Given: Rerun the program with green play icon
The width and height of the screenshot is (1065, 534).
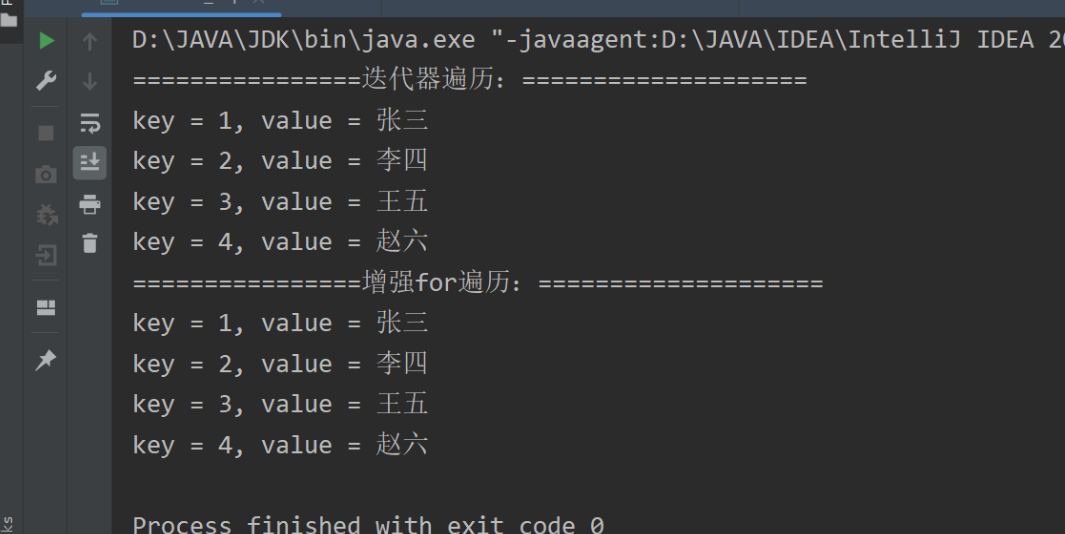Looking at the screenshot, I should click(x=46, y=41).
